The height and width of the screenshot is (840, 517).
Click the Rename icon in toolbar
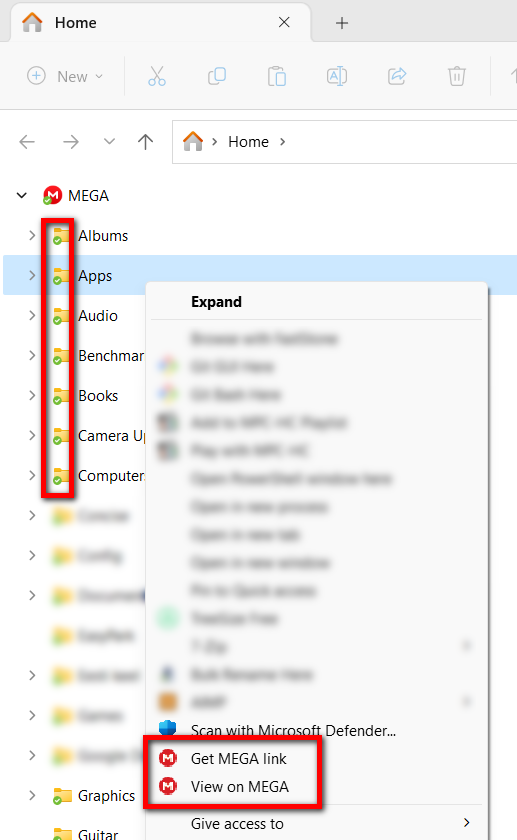[337, 76]
